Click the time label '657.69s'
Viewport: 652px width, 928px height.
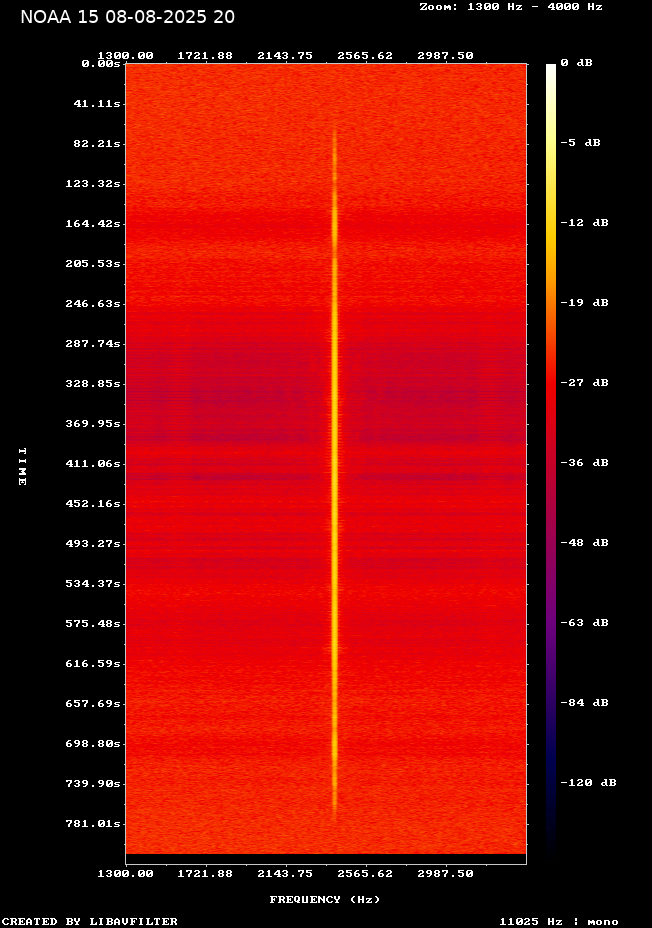click(93, 704)
